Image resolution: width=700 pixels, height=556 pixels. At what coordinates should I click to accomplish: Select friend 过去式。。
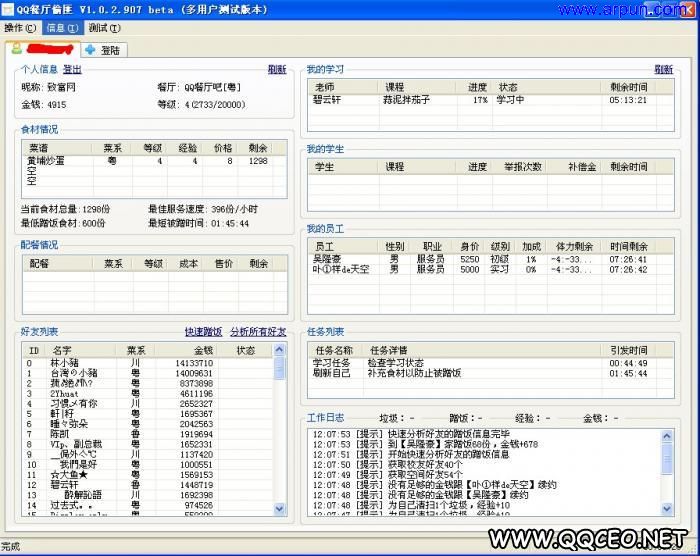pos(147,505)
